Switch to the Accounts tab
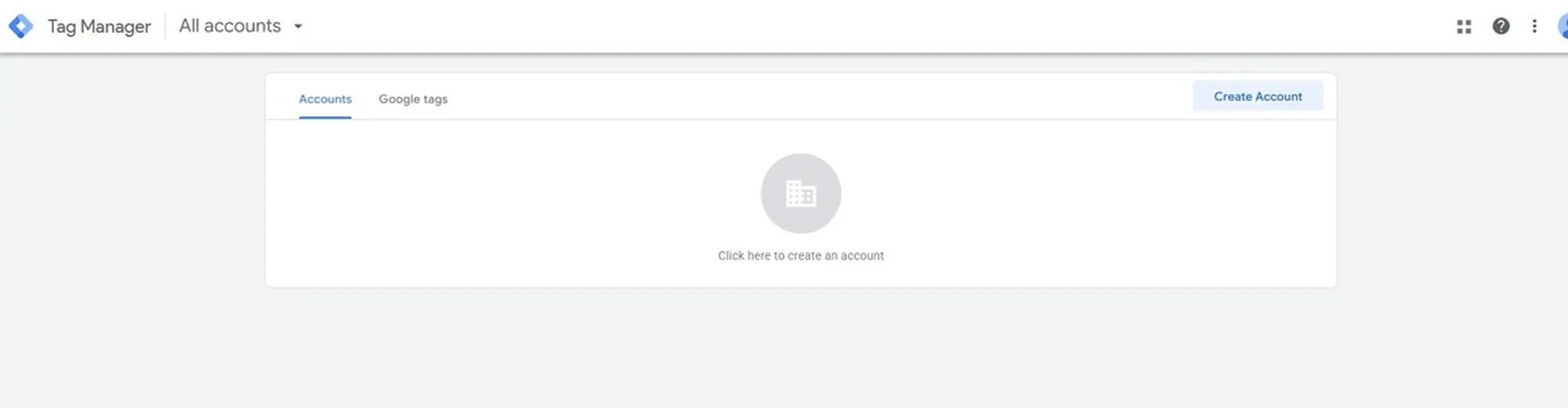1568x408 pixels. coord(325,99)
